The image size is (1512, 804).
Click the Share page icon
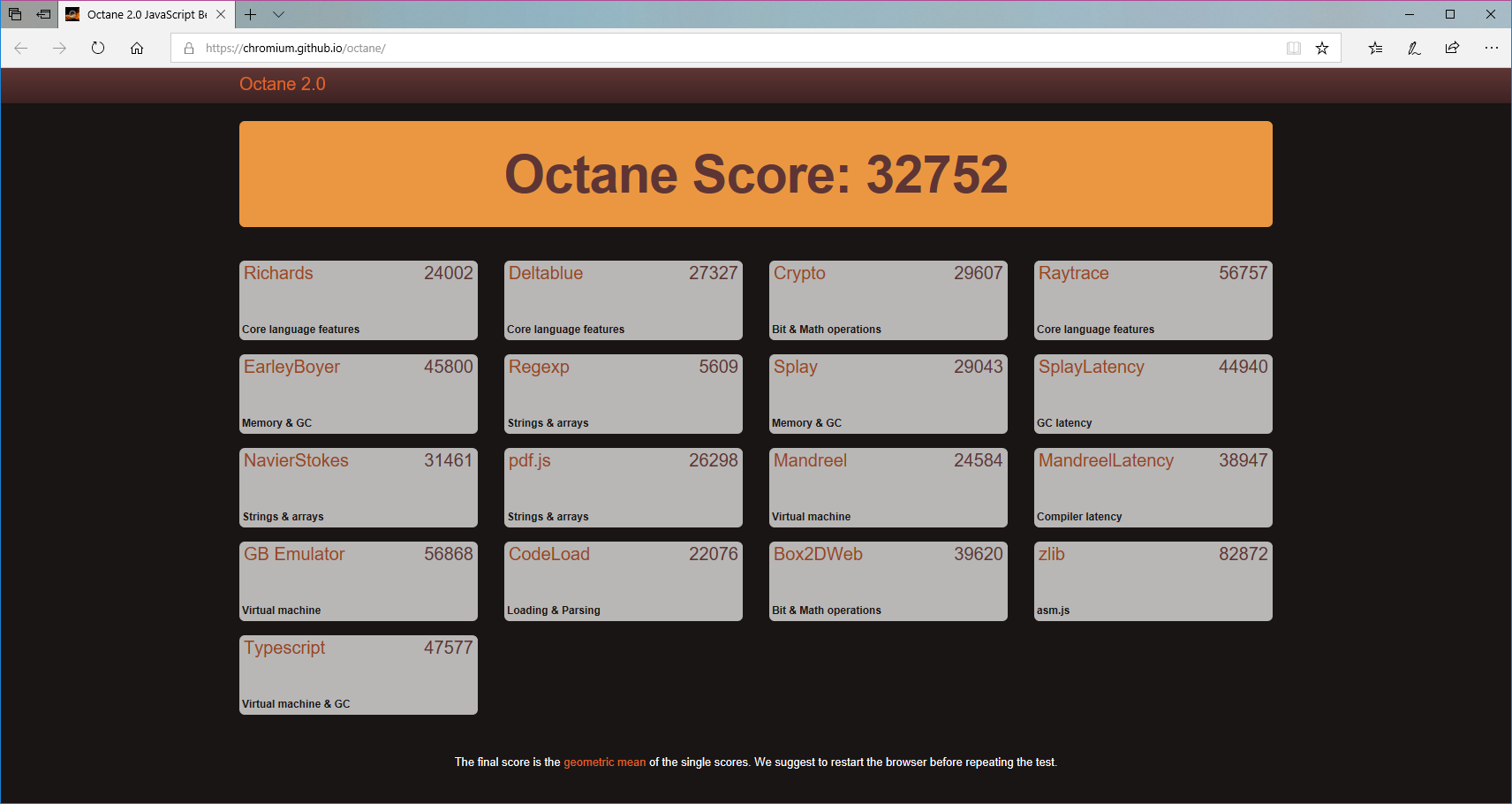click(1452, 48)
